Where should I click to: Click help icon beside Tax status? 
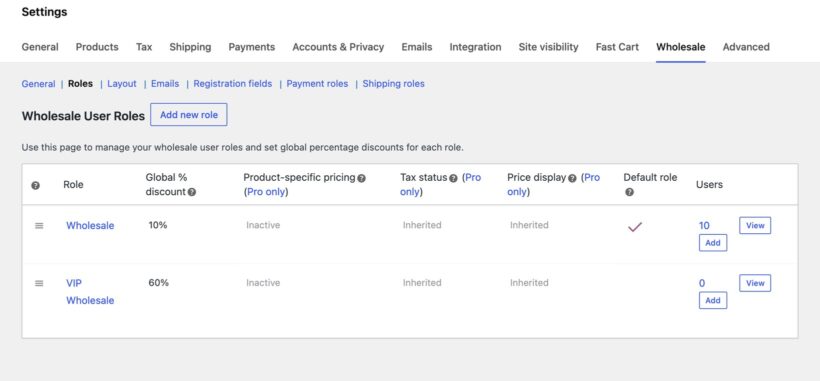[x=453, y=178]
